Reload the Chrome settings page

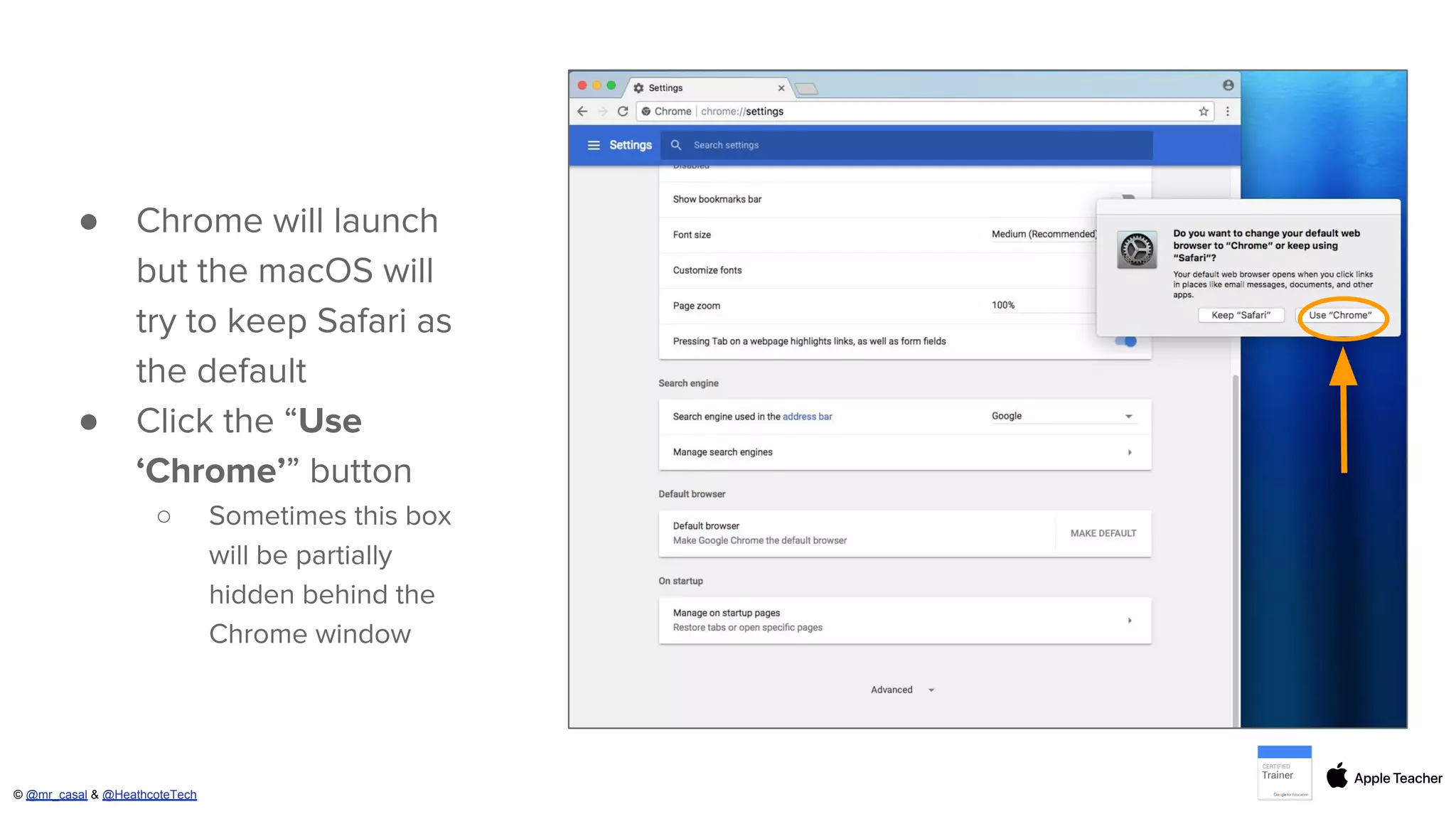[x=623, y=111]
